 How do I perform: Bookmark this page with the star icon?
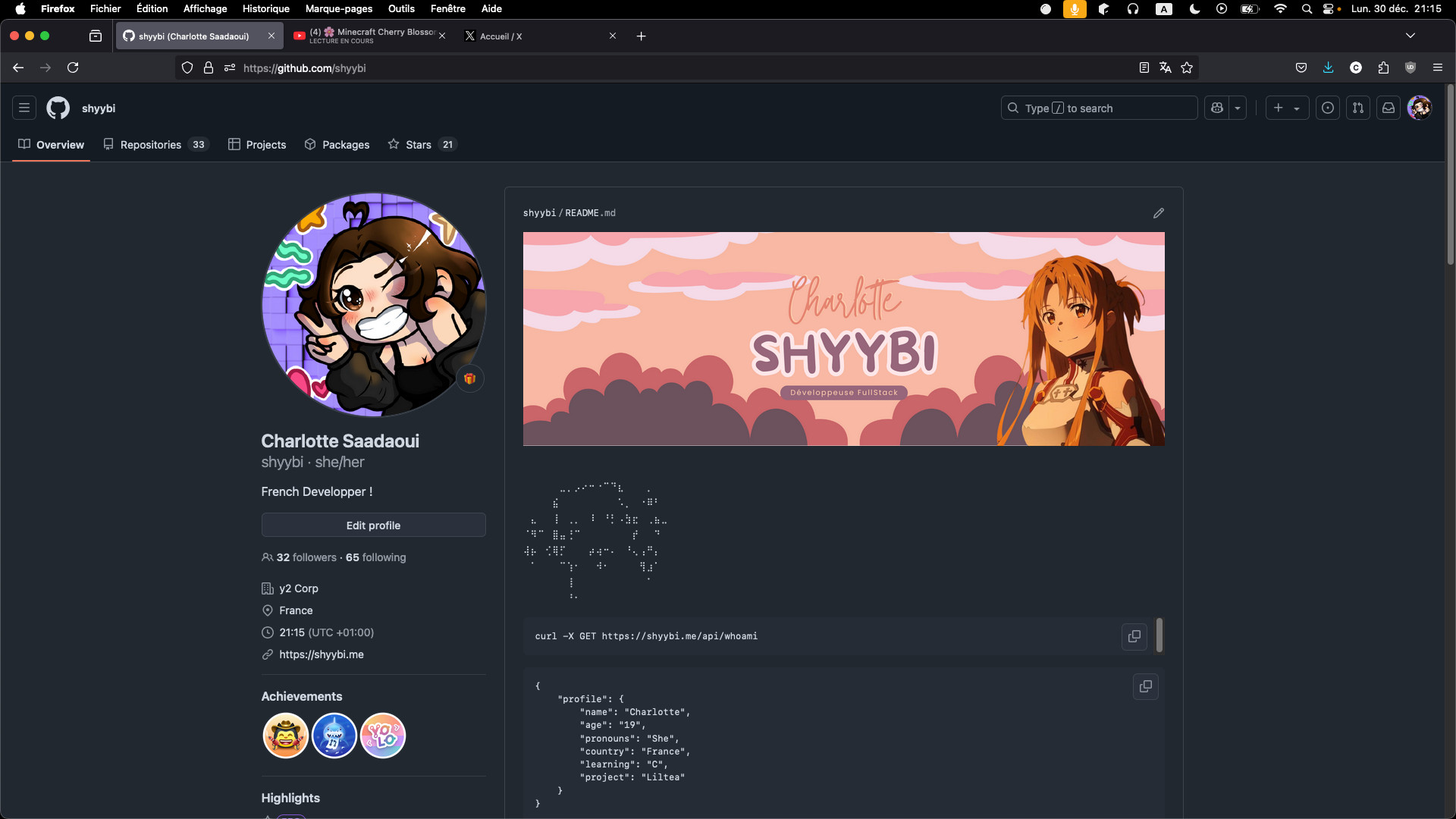click(1187, 68)
